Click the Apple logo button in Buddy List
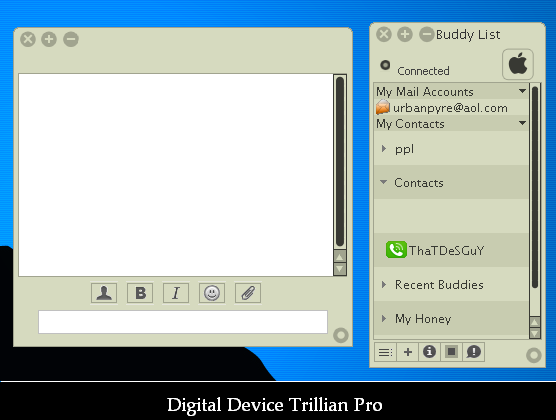 [518, 64]
